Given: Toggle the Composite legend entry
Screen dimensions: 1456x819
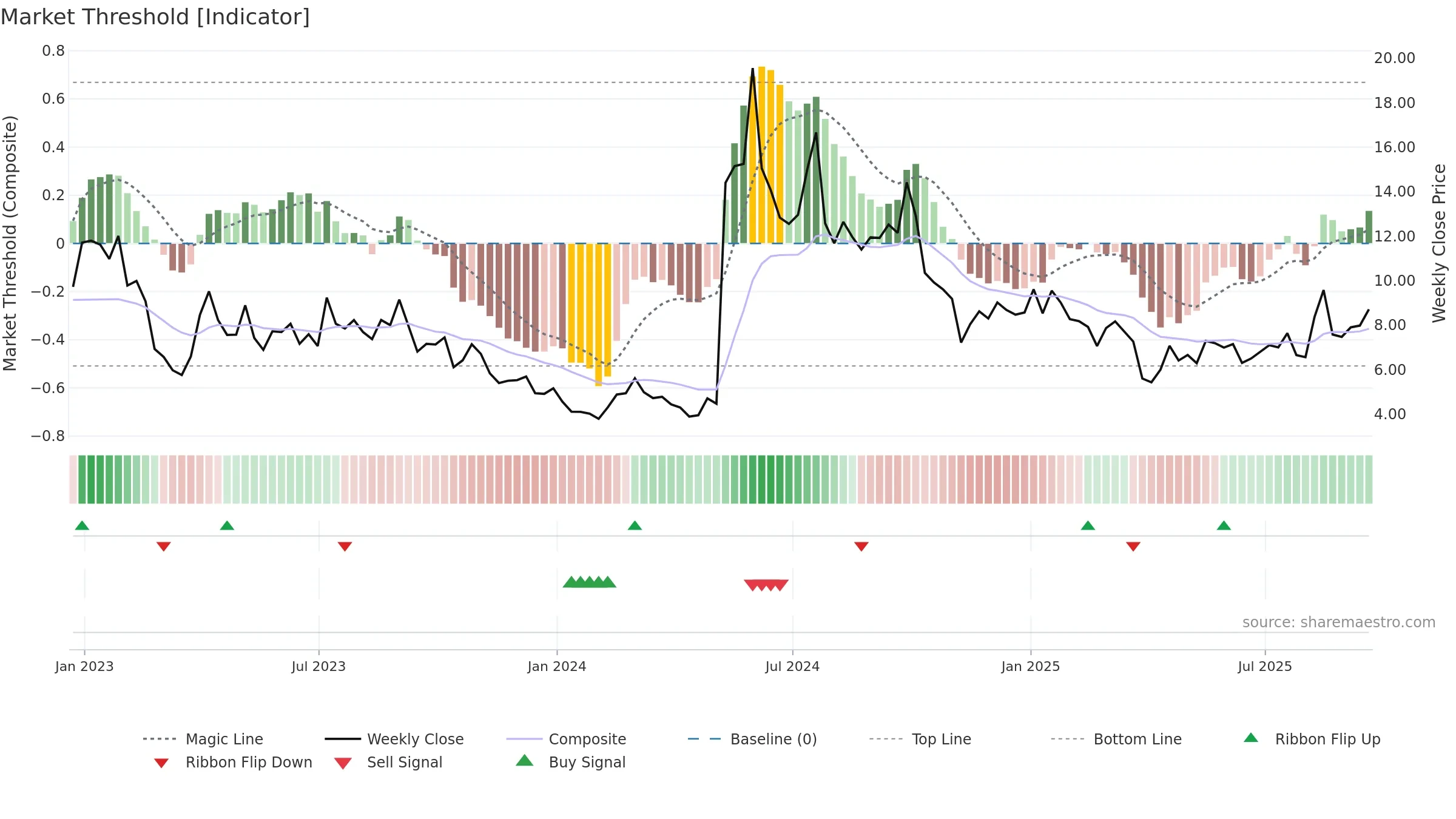Looking at the screenshot, I should [566, 739].
